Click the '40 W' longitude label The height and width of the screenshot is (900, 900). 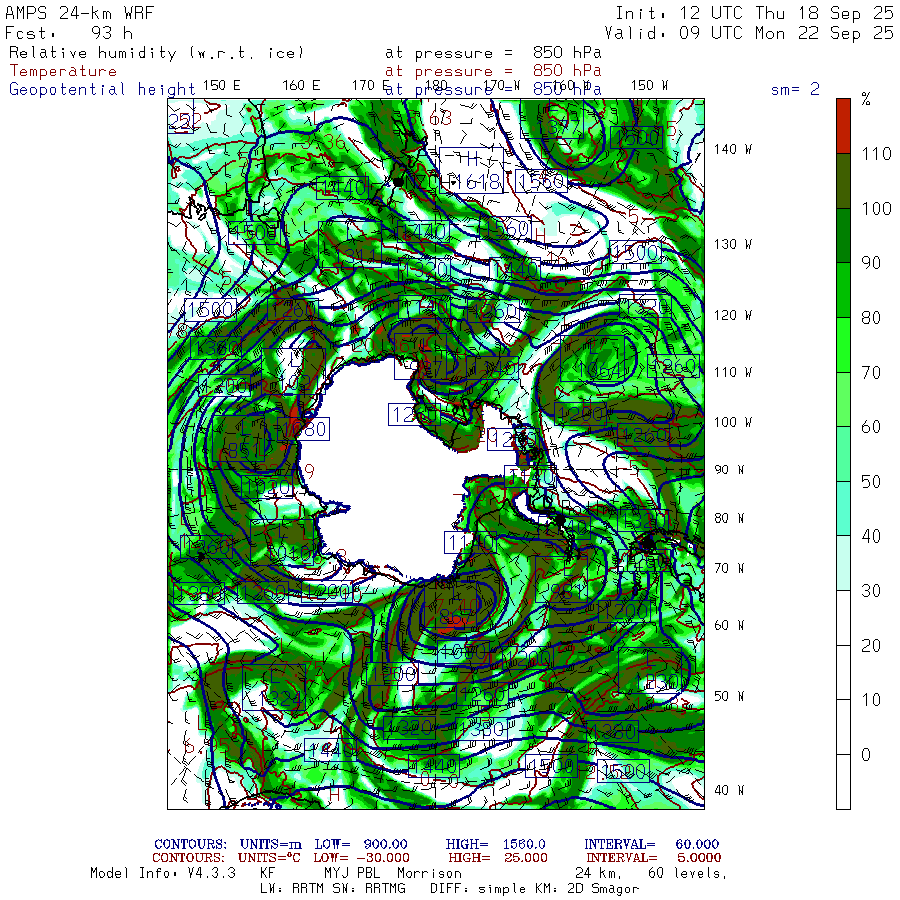coord(729,790)
